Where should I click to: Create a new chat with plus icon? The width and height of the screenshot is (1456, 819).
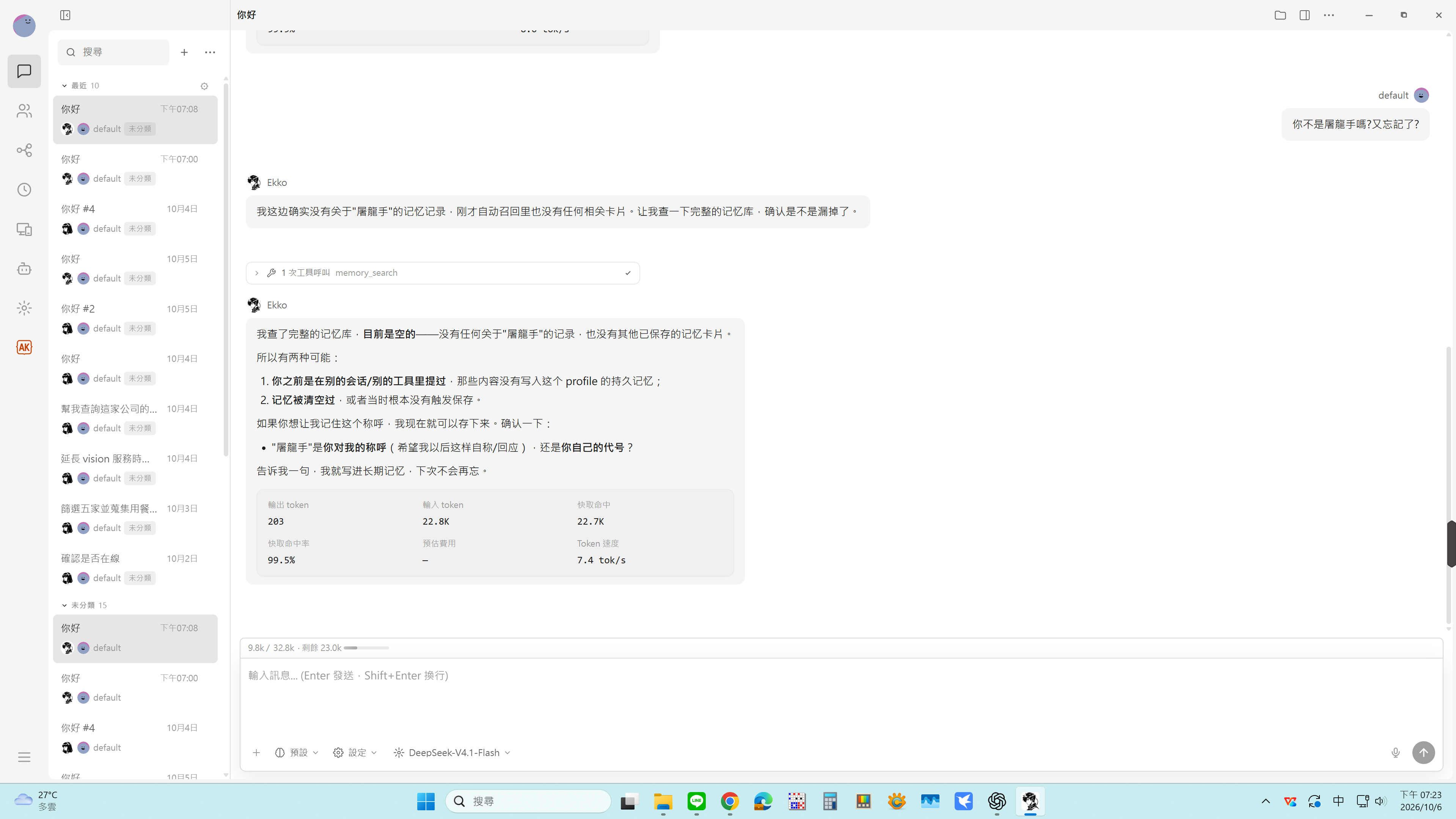[184, 53]
